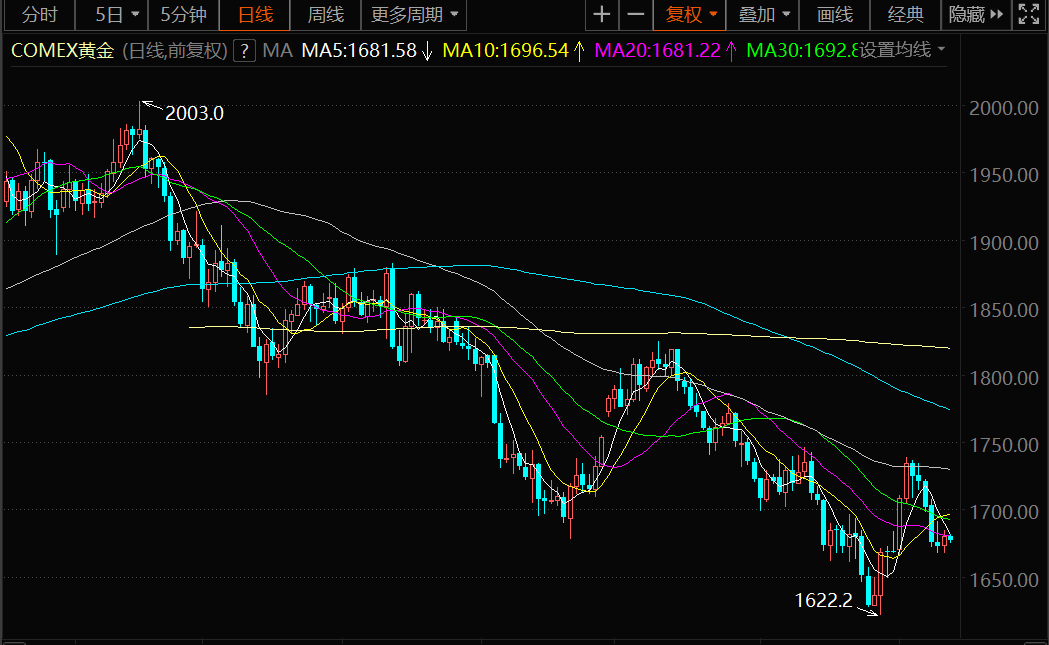Viewport: 1049px width, 645px height.
Task: Switch to 周线 weekly chart
Action: (325, 15)
